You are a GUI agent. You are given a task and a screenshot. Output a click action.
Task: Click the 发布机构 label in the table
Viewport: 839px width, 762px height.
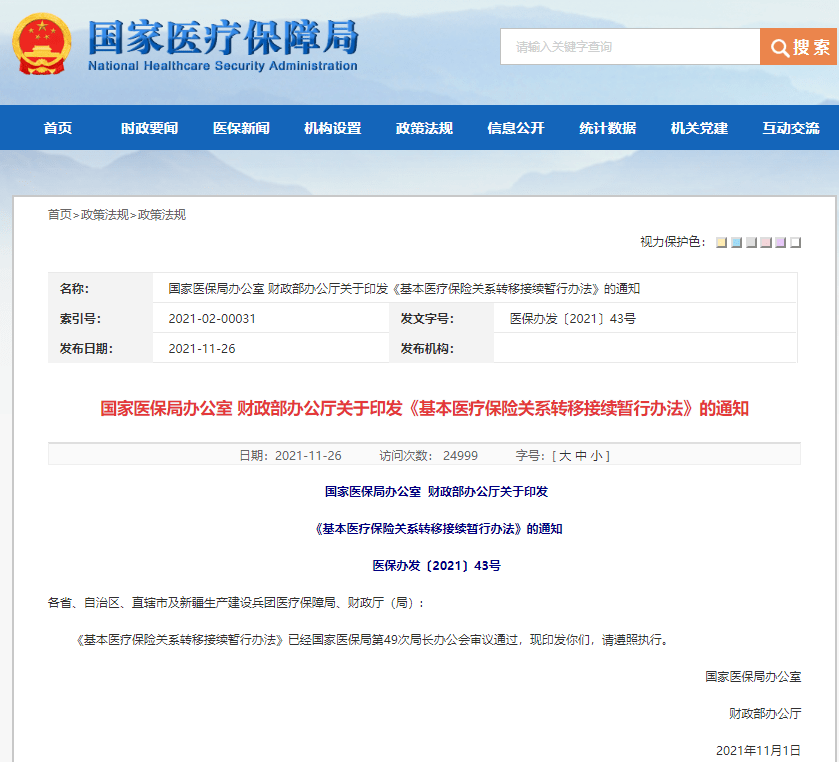(427, 348)
